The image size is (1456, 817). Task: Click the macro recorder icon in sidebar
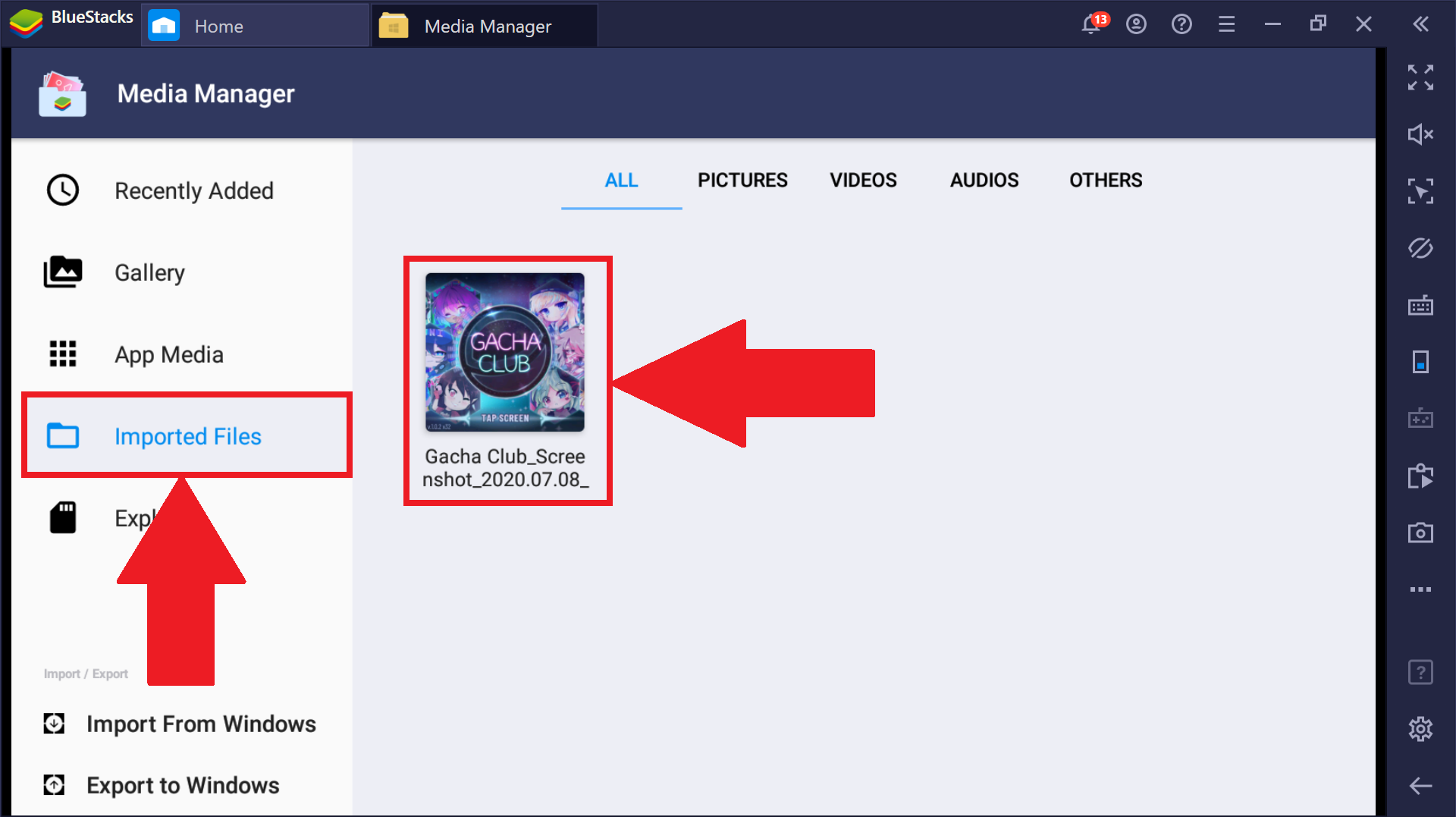[1420, 476]
